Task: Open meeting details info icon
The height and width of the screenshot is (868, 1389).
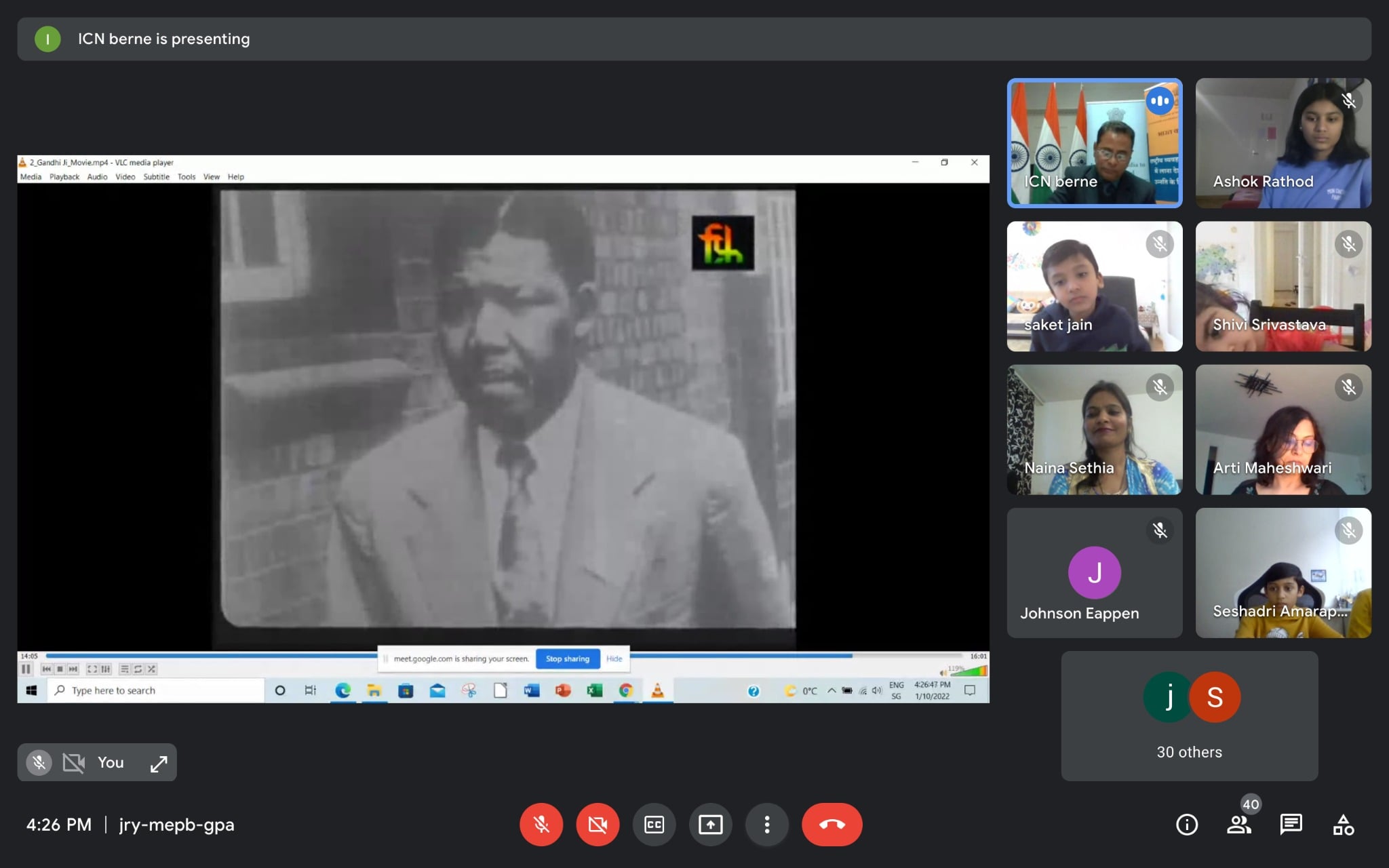Action: 1187,825
